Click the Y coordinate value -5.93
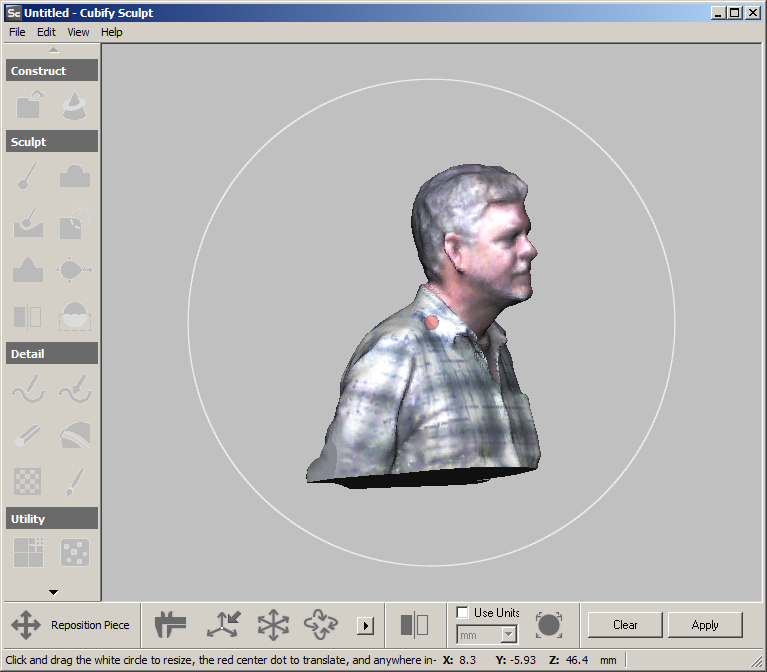The width and height of the screenshot is (767, 672). [522, 660]
